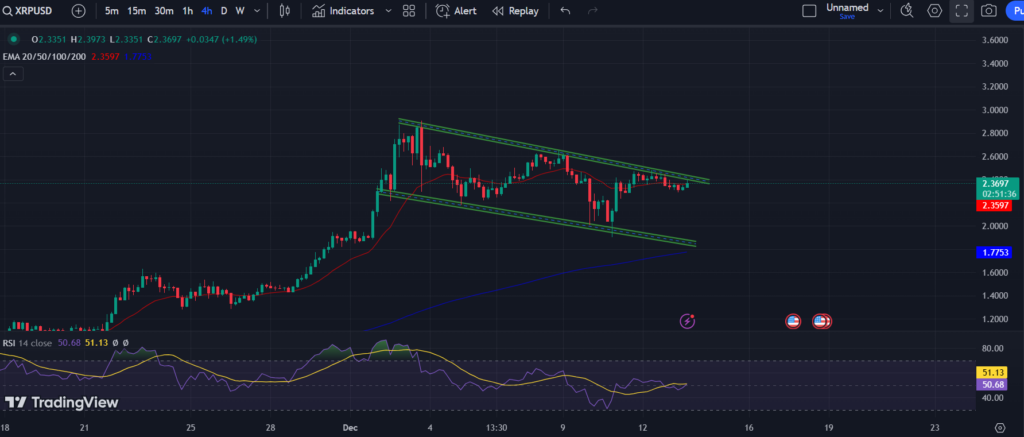This screenshot has height=437, width=1024.
Task: Switch to the 5m timeframe
Action: click(112, 11)
